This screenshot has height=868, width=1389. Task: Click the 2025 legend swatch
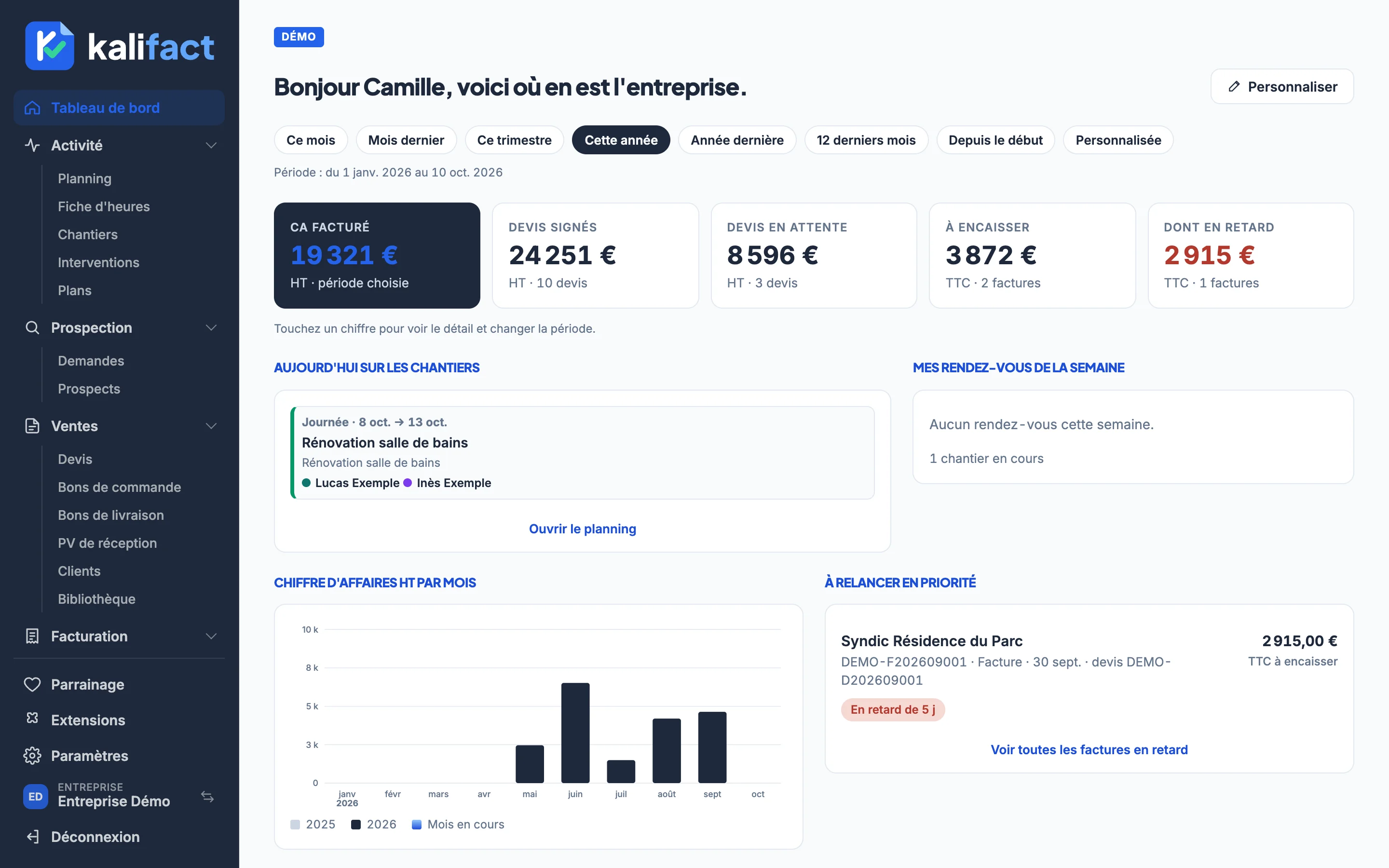295,825
